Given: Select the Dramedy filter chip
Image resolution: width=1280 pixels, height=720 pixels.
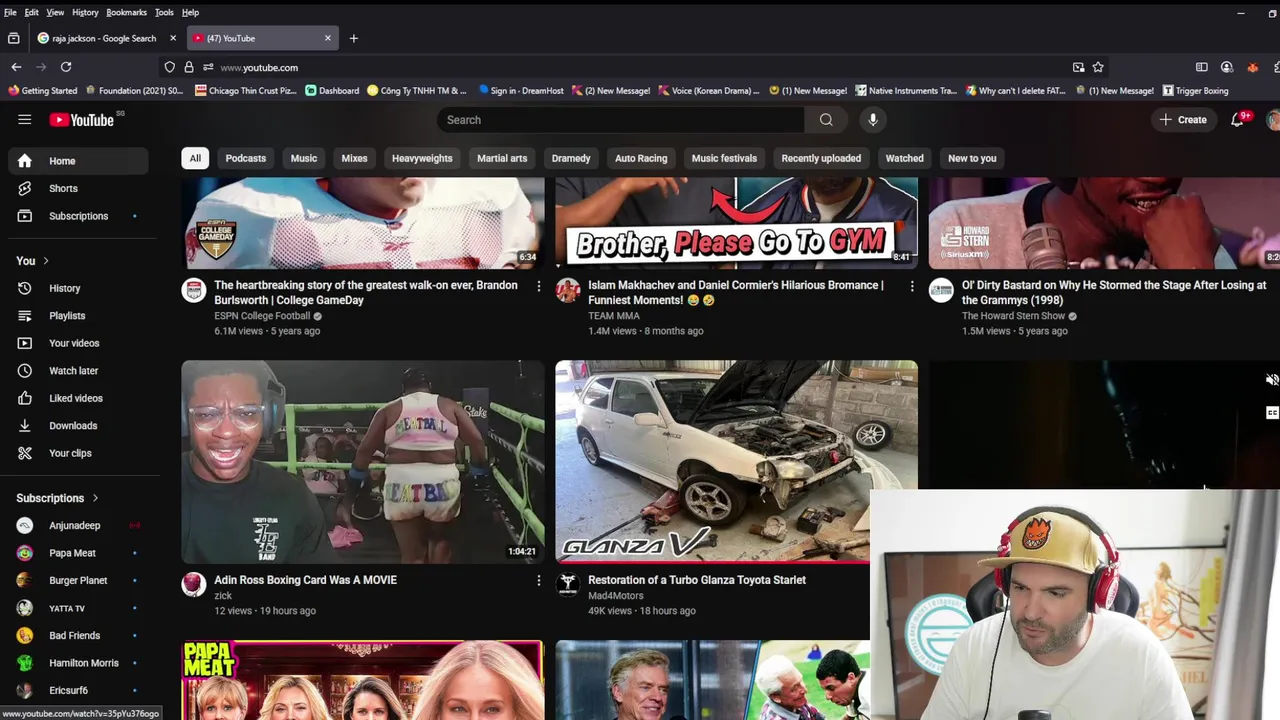Looking at the screenshot, I should [571, 158].
